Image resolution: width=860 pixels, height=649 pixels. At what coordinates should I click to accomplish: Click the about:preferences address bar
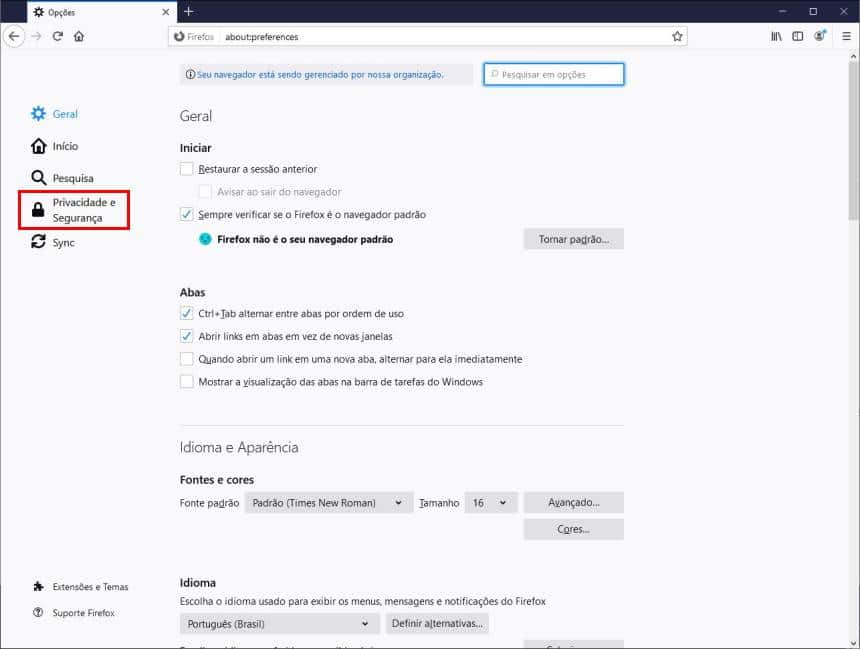428,37
